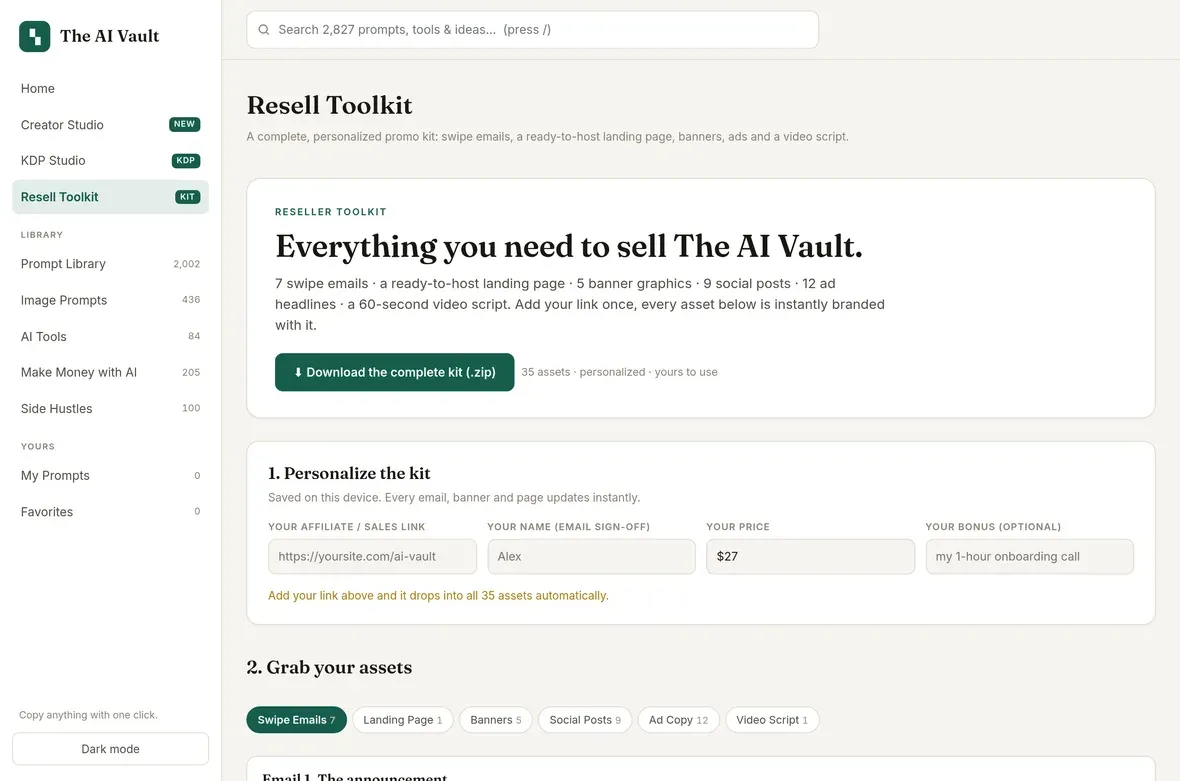Viewport: 1180px width, 781px height.
Task: Open Image Prompts in the sidebar
Action: [x=111, y=300]
